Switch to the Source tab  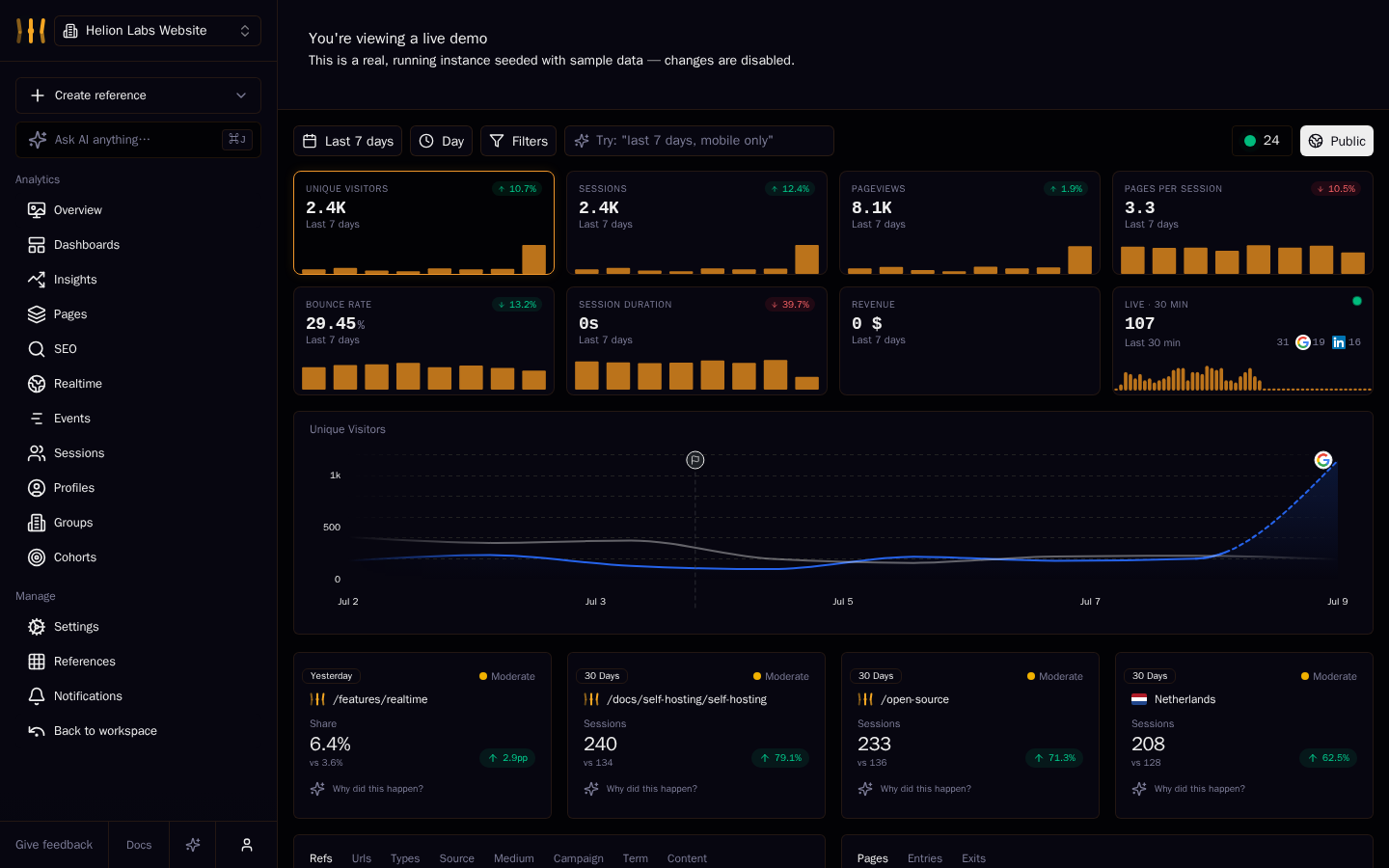[x=457, y=858]
